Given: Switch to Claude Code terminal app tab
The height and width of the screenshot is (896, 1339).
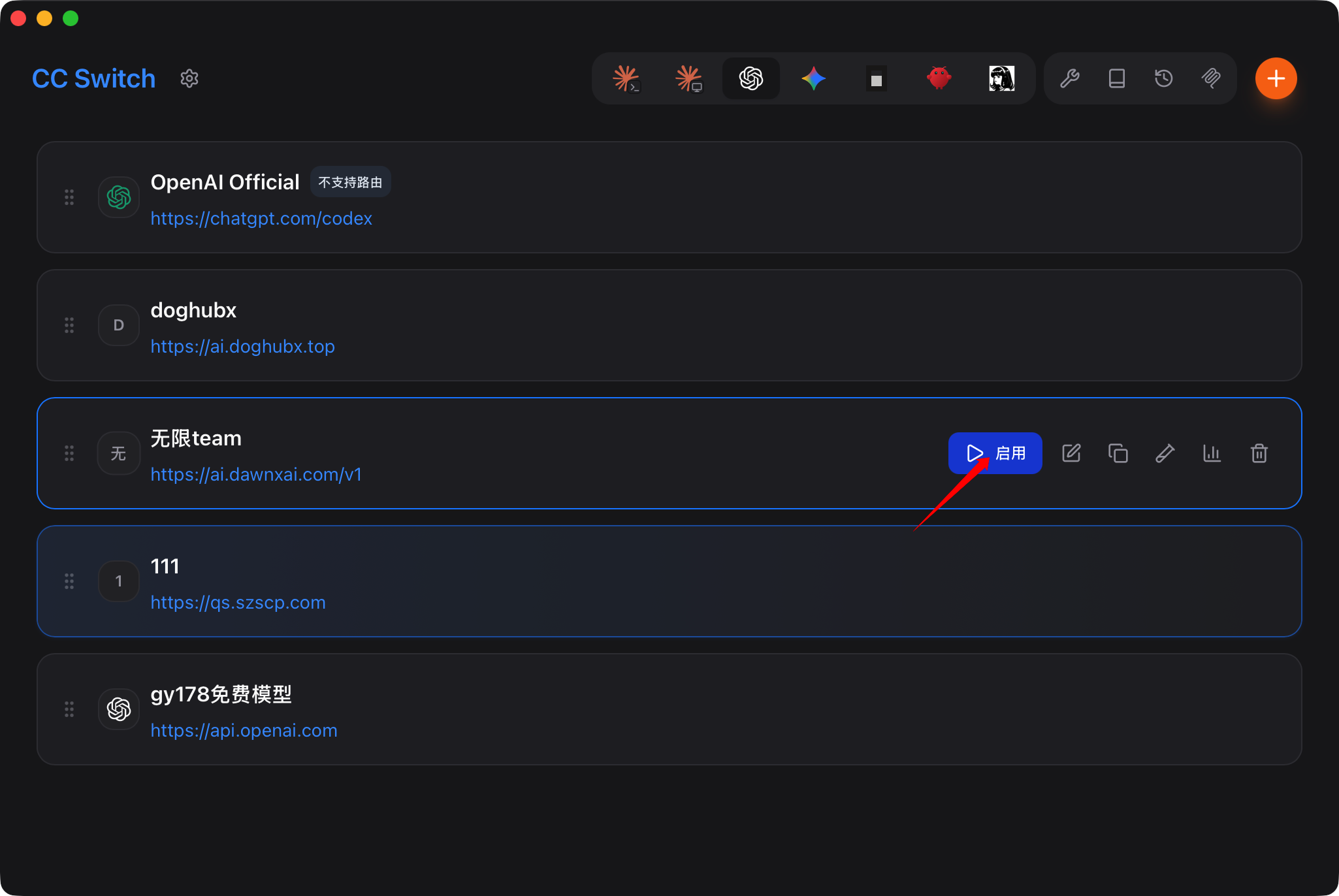Looking at the screenshot, I should coord(626,78).
